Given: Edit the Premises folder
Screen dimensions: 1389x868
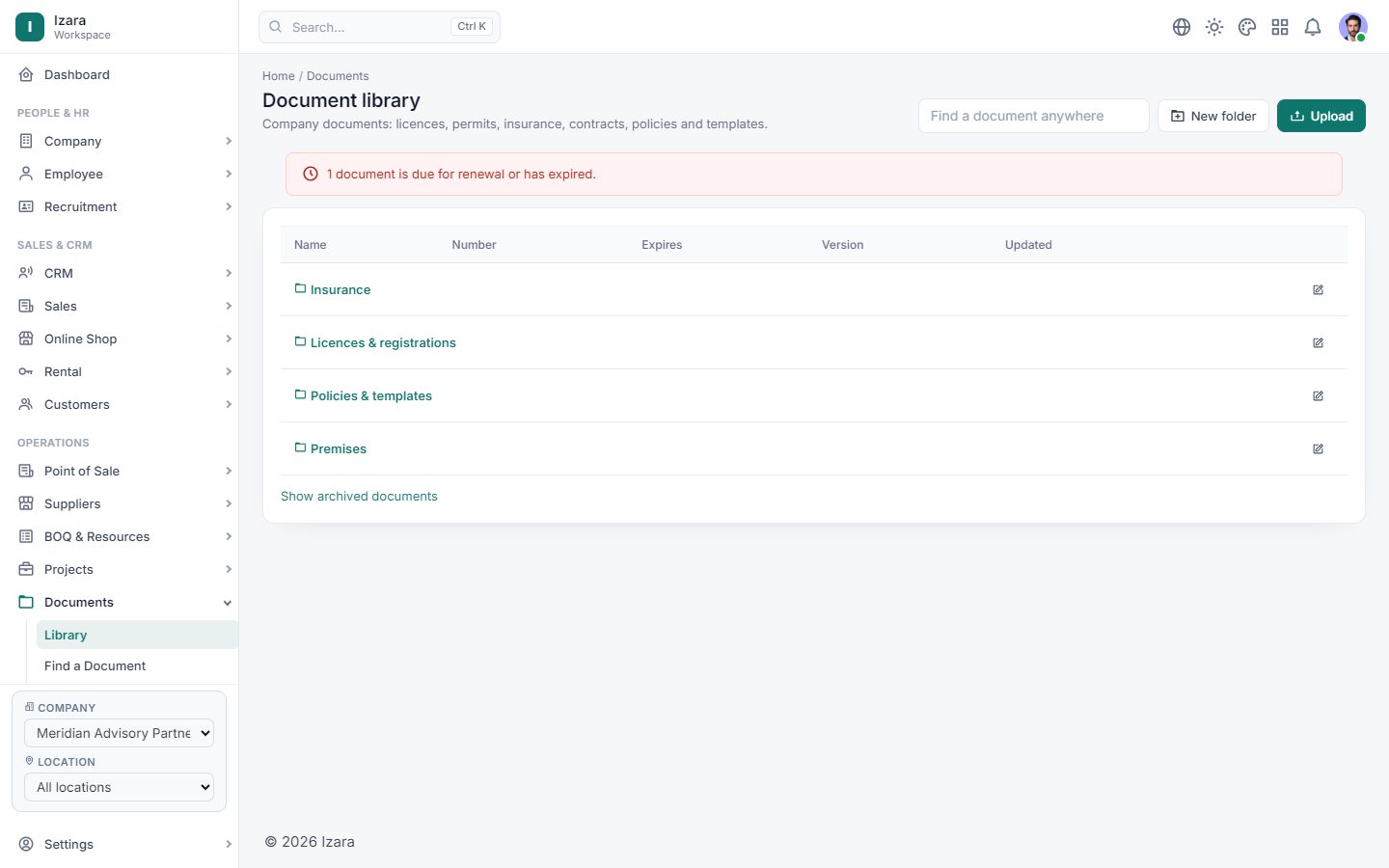Looking at the screenshot, I should [1318, 448].
